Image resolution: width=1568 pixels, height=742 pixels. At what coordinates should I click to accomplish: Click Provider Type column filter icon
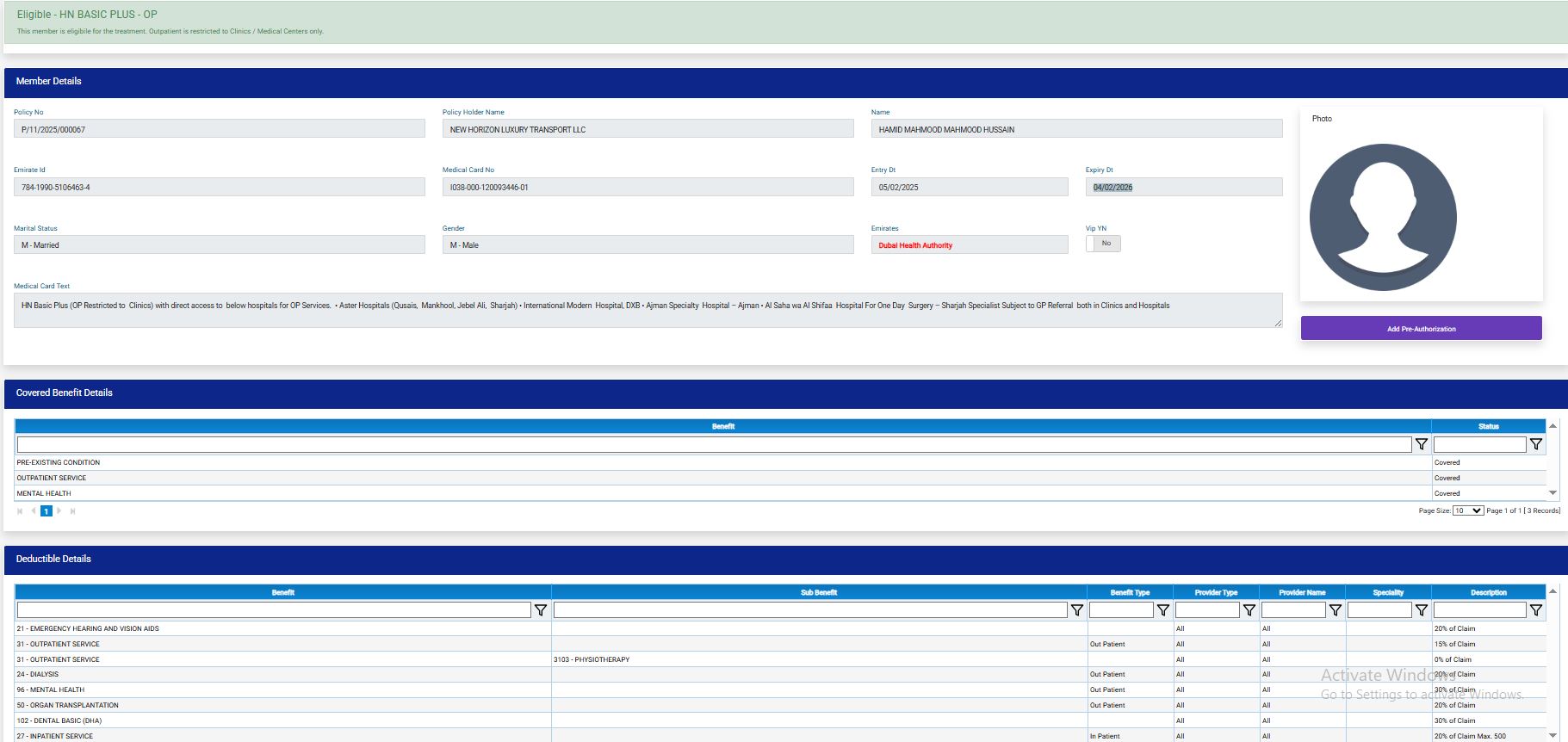pos(1249,610)
